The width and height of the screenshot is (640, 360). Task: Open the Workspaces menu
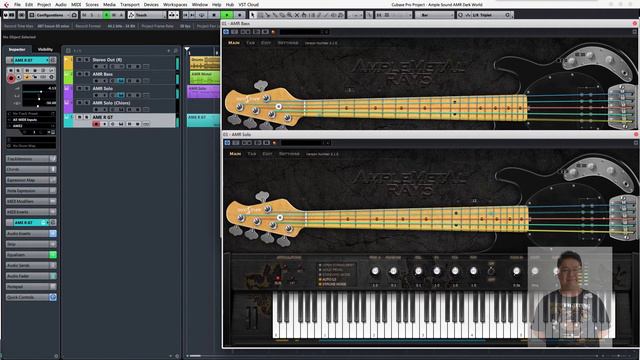click(x=175, y=4)
